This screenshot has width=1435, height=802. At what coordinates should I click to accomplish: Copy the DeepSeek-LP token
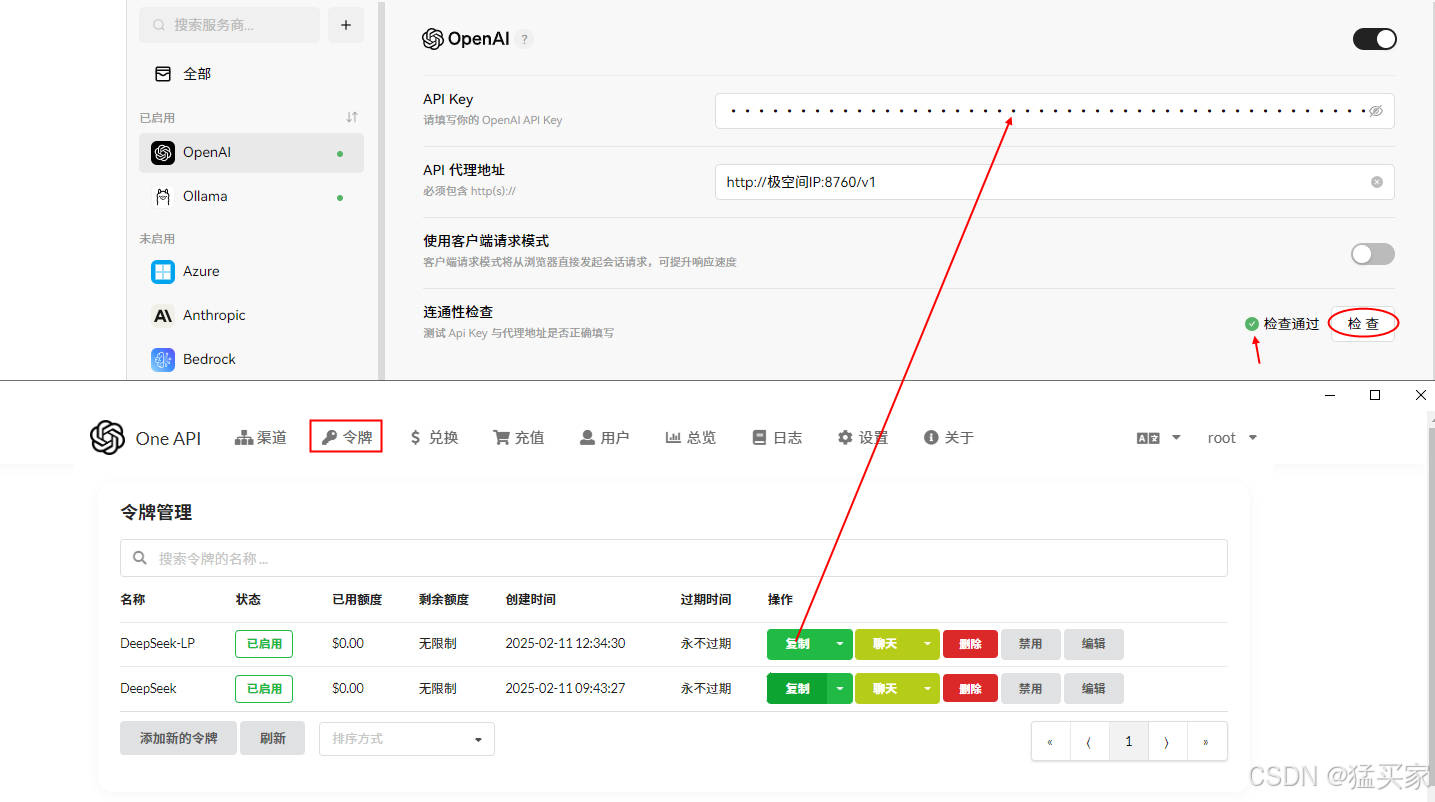[797, 644]
